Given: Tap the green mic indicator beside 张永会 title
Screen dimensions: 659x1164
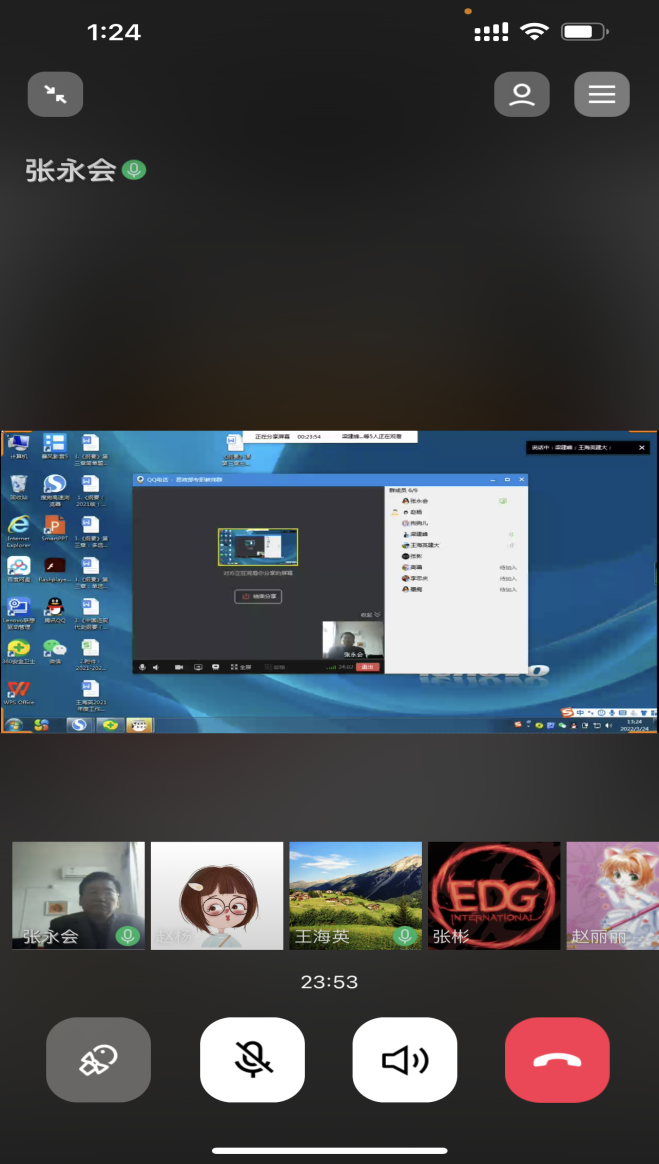Looking at the screenshot, I should (x=134, y=171).
